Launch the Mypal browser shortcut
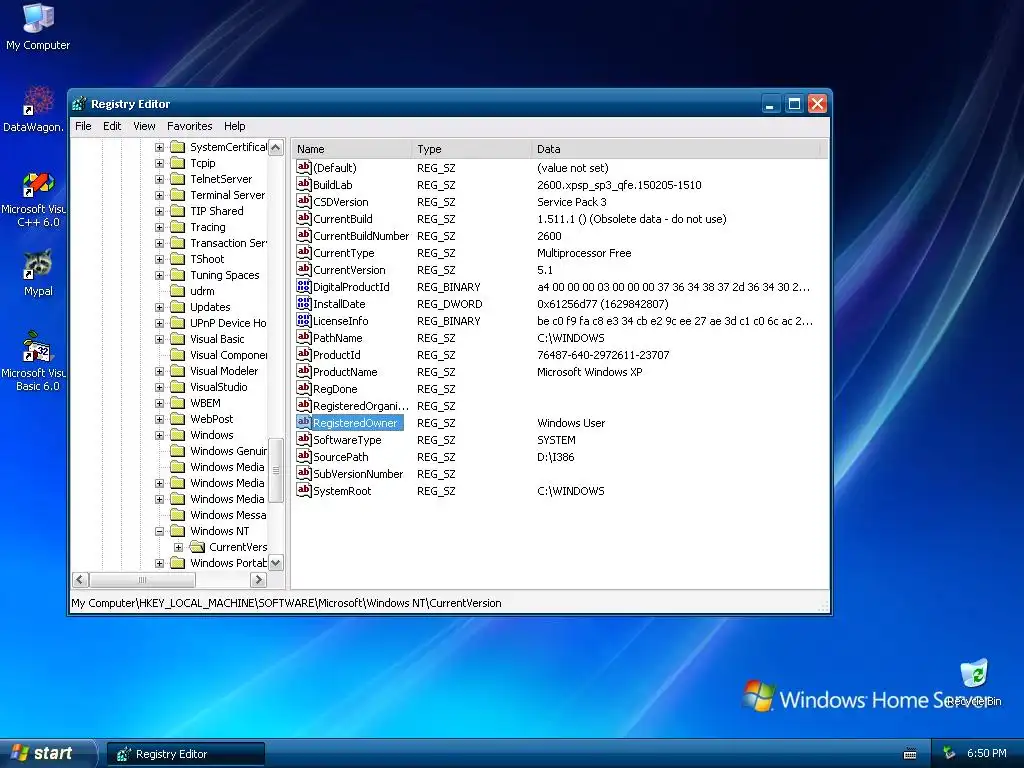 coord(38,273)
